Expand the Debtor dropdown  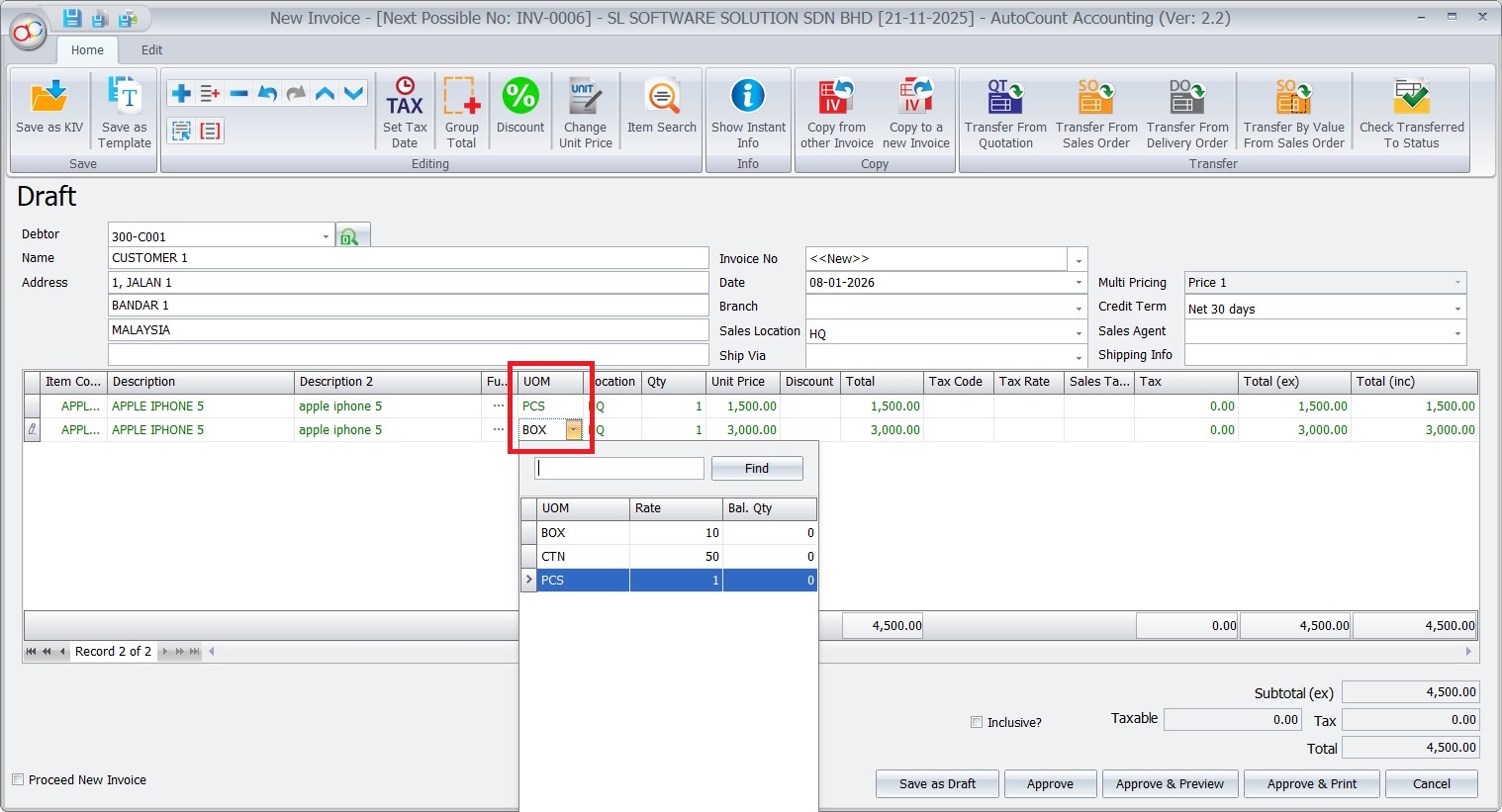[x=326, y=236]
